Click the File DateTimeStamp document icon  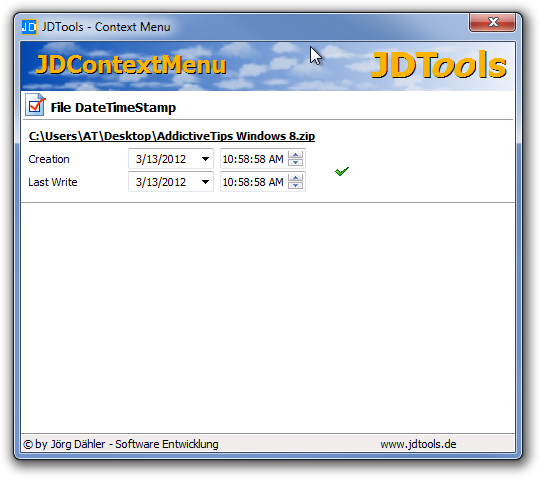tap(35, 105)
